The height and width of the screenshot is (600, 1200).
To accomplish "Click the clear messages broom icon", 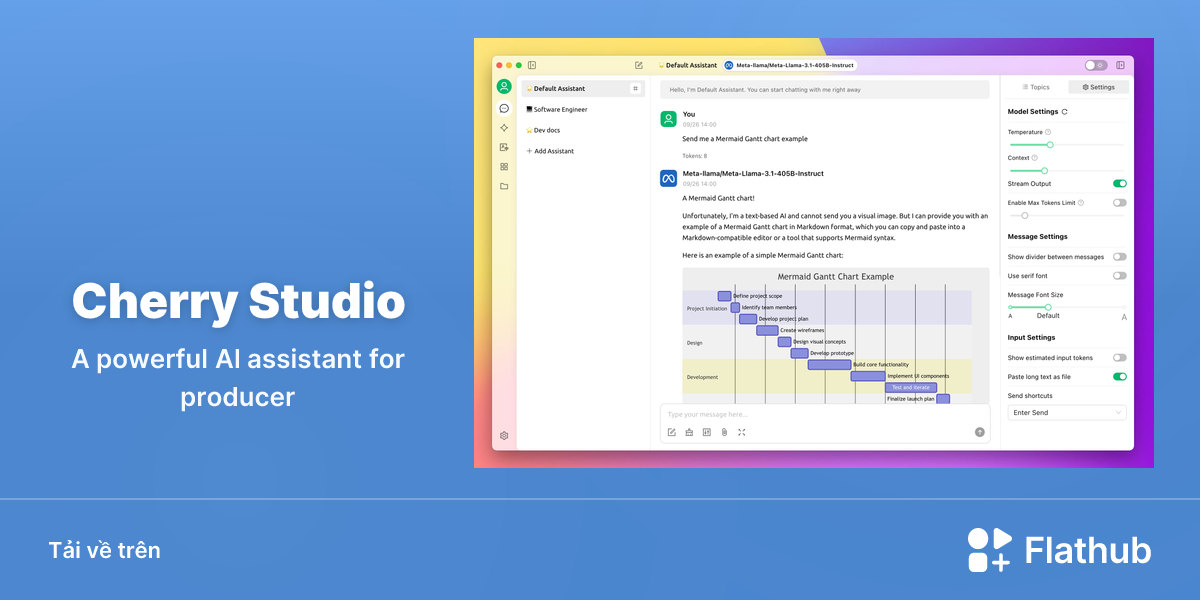I will coord(689,432).
